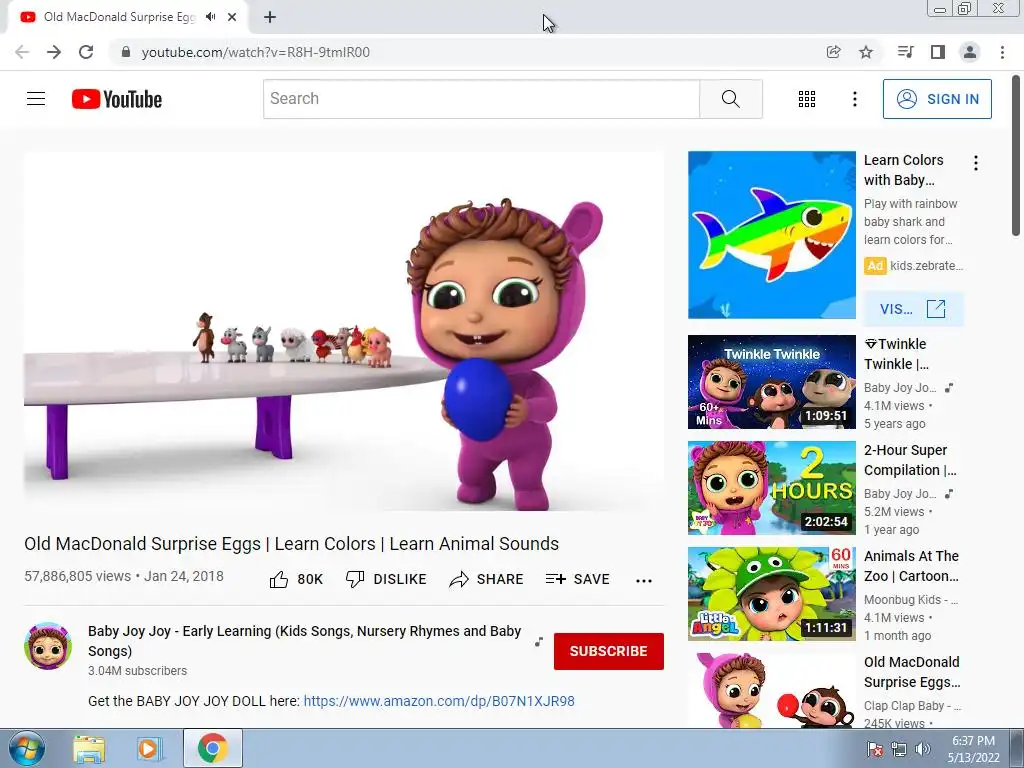The width and height of the screenshot is (1024, 768).
Task: Click the video player to pause
Action: [x=344, y=331]
